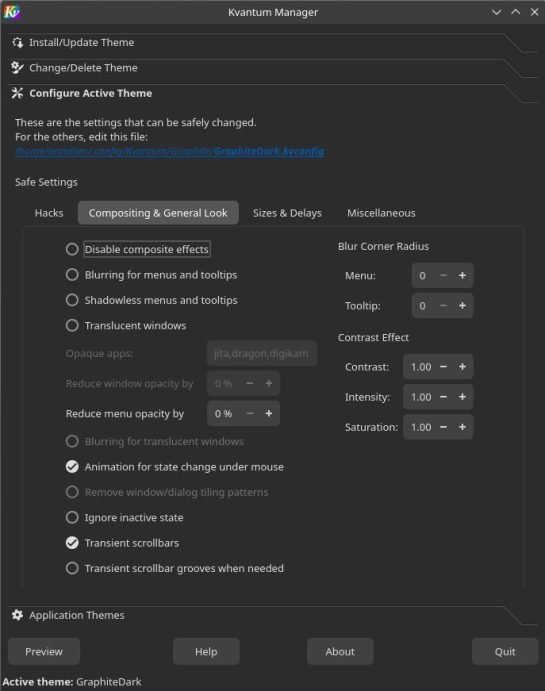The image size is (545, 691).
Task: Click Reduce menu opacity 0 % field
Action: click(224, 413)
